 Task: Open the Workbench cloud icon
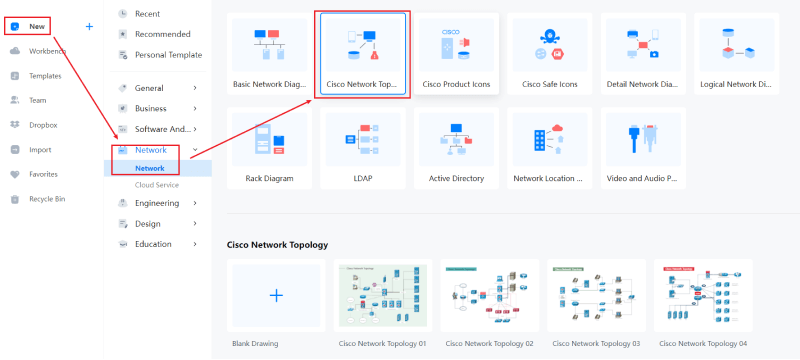(15, 51)
